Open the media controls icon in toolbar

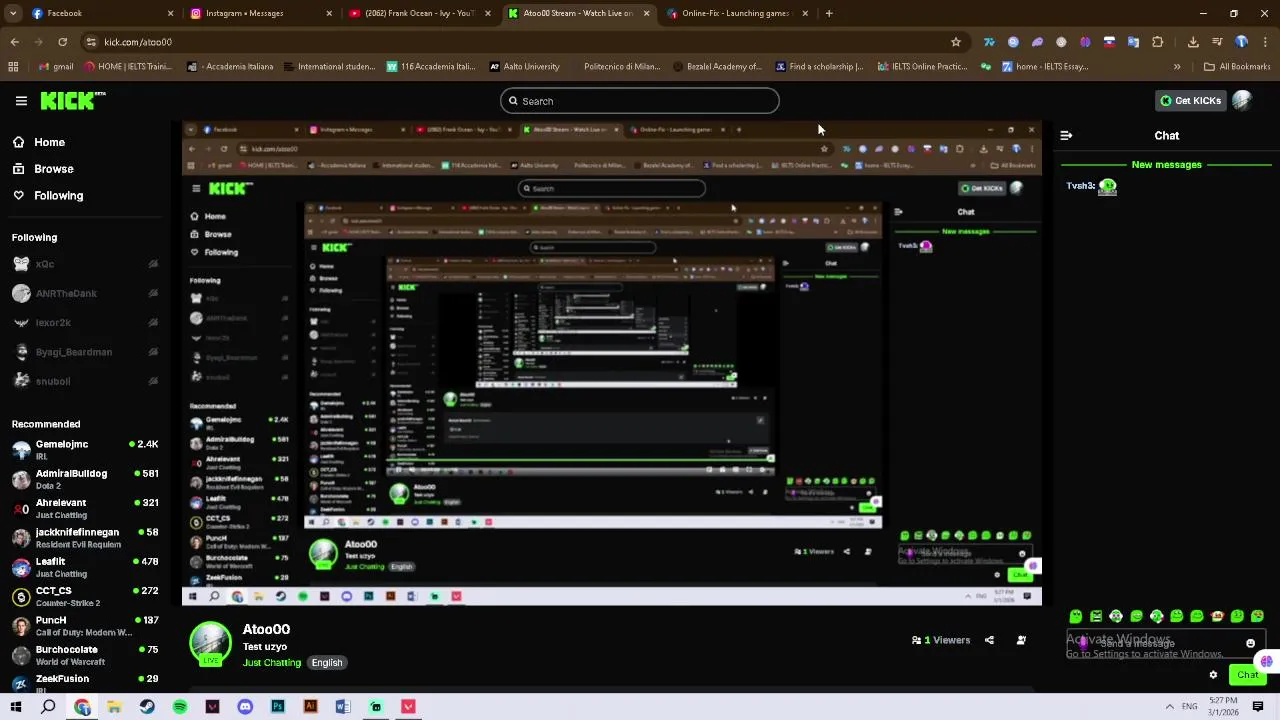pos(1217,42)
